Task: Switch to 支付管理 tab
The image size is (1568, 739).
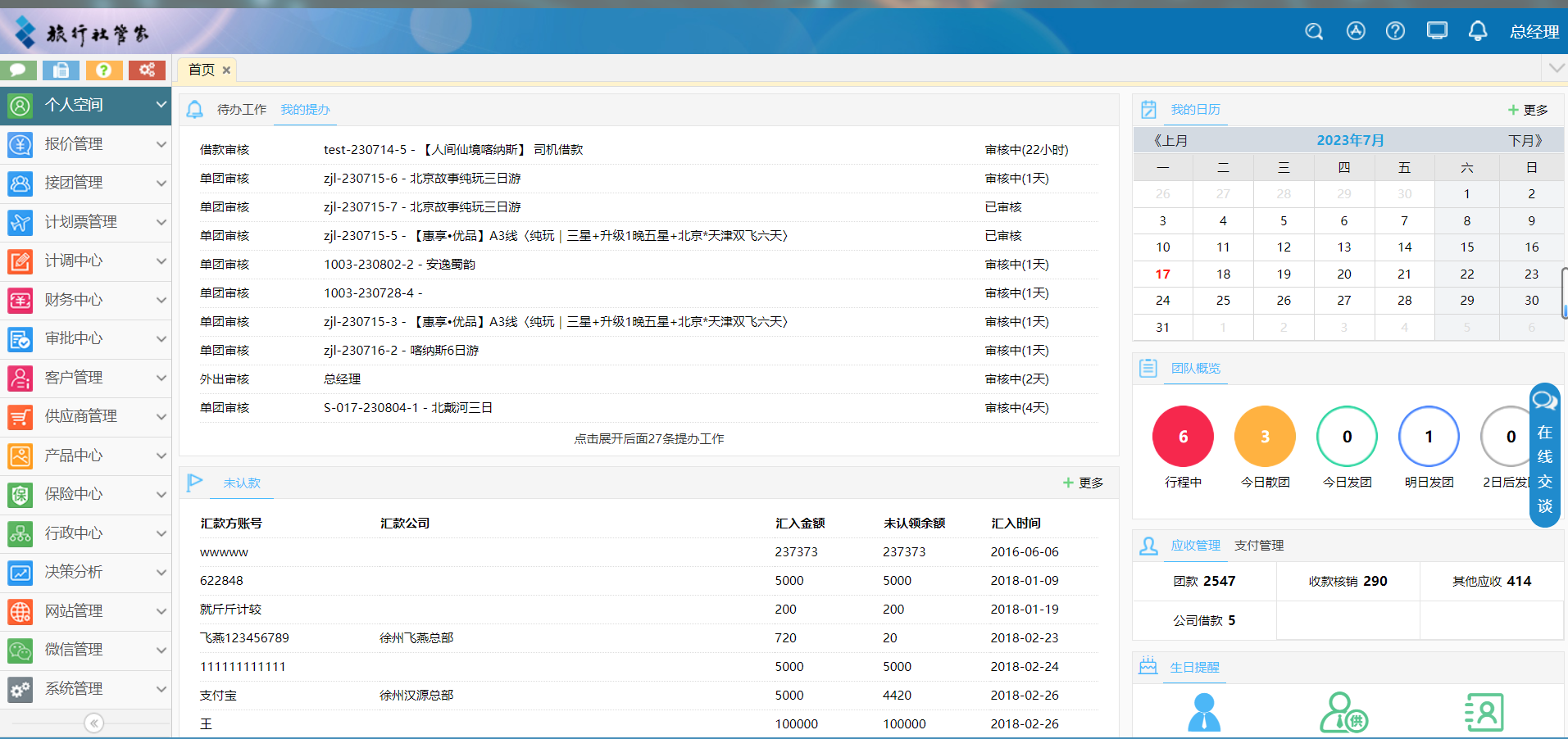Action: pyautogui.click(x=1259, y=546)
